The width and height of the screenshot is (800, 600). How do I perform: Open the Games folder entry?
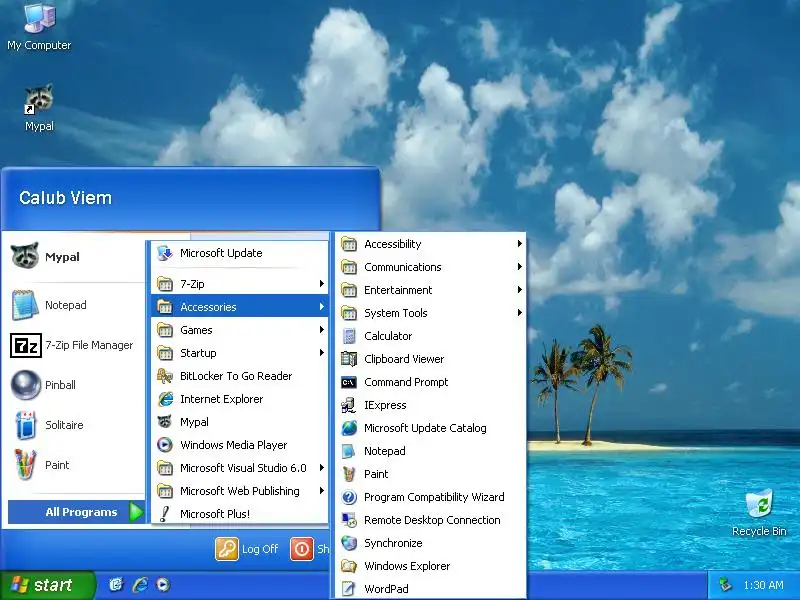240,330
